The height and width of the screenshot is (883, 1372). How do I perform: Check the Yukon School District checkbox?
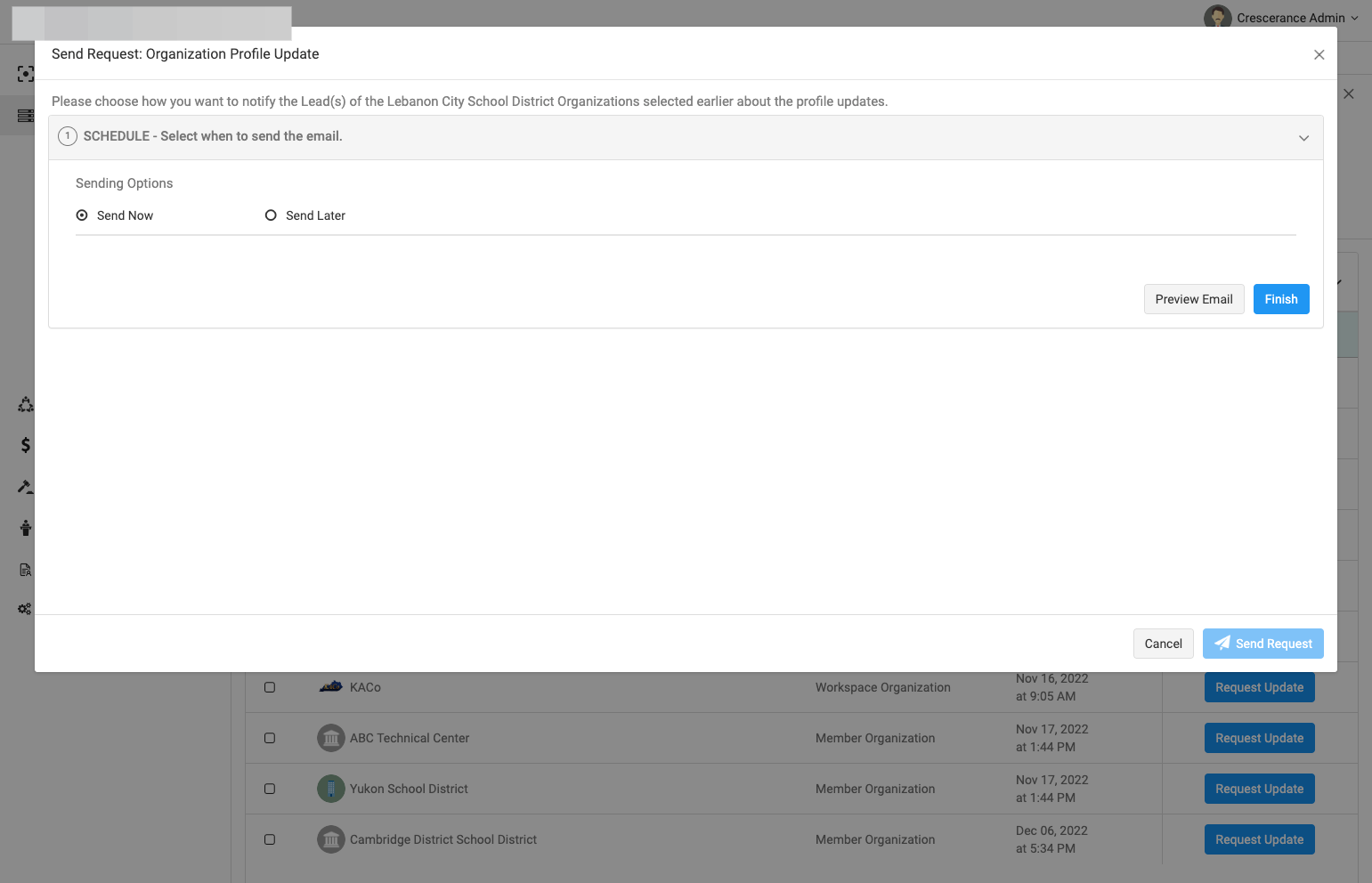pyautogui.click(x=270, y=789)
